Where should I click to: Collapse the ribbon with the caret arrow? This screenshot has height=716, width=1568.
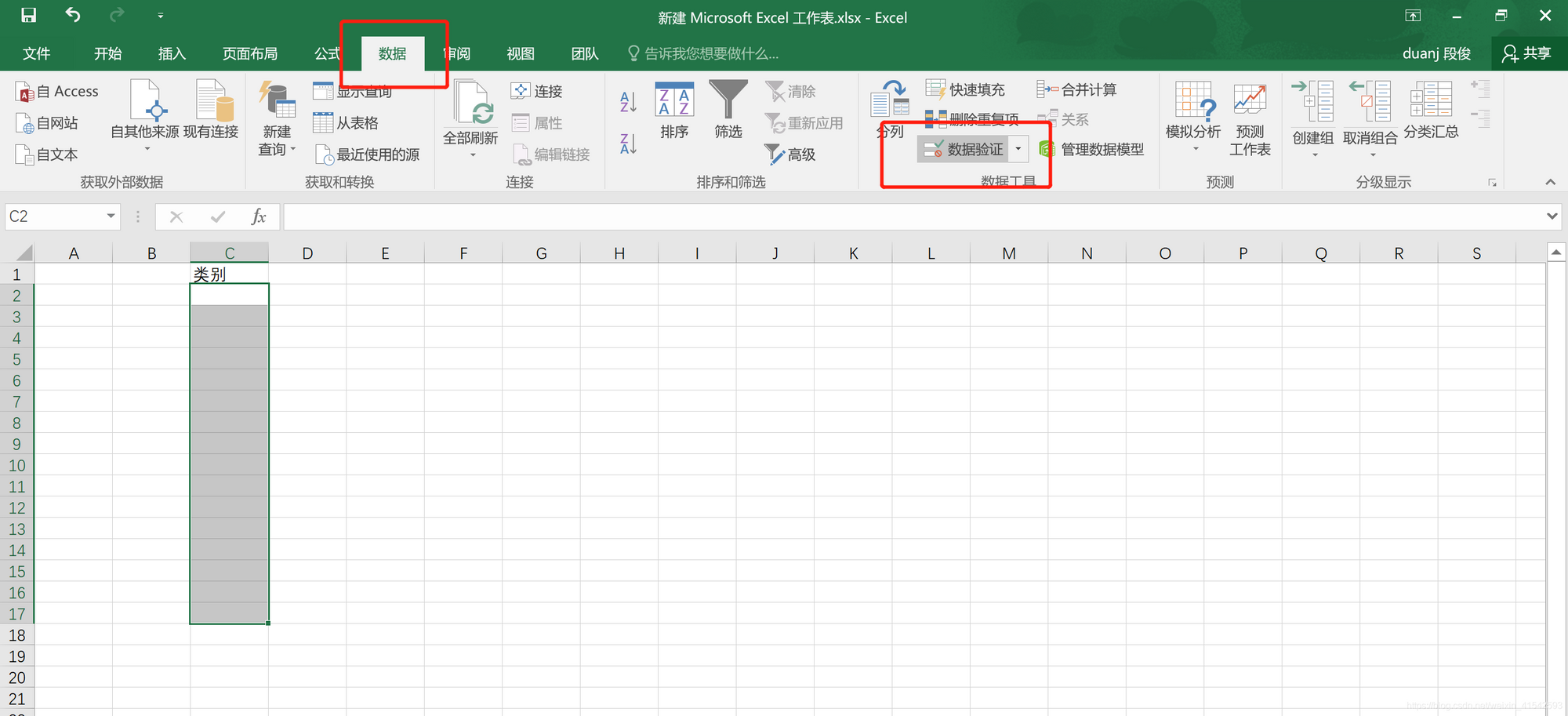(1550, 182)
